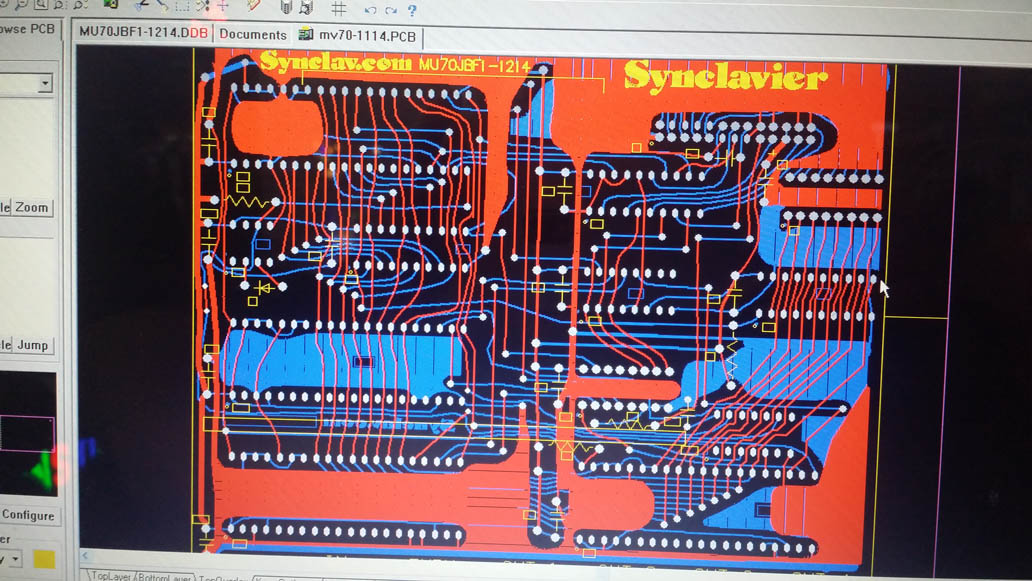Open the green 3D board view icon

(x=111, y=4)
